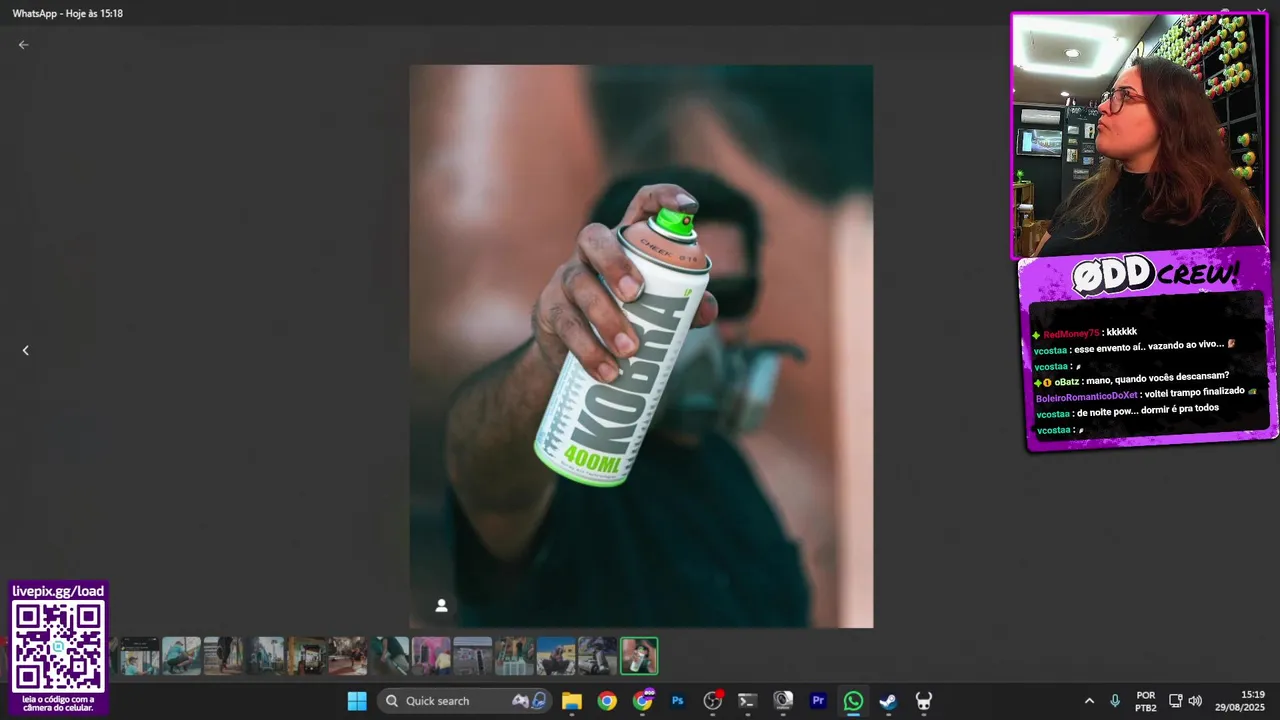Open the first Google Chrome taskbar icon

tap(607, 701)
